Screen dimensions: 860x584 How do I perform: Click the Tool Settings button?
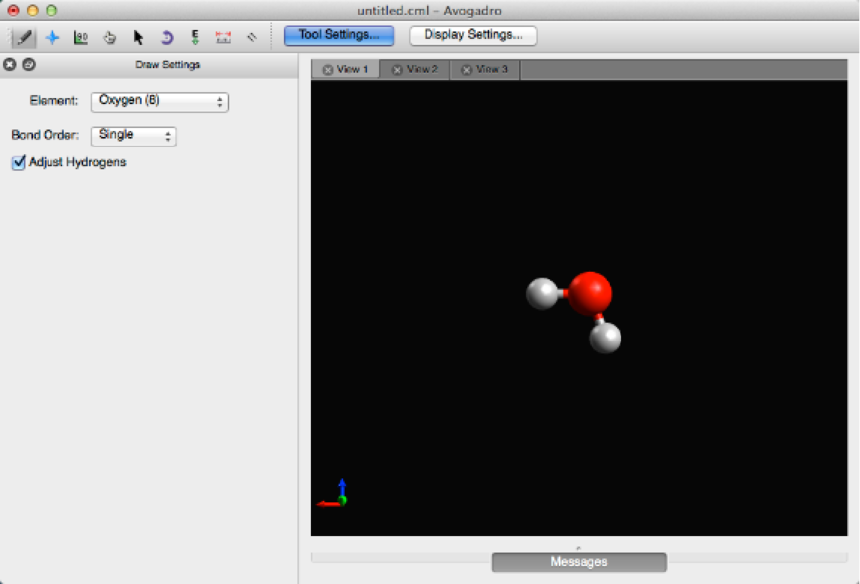click(x=339, y=35)
